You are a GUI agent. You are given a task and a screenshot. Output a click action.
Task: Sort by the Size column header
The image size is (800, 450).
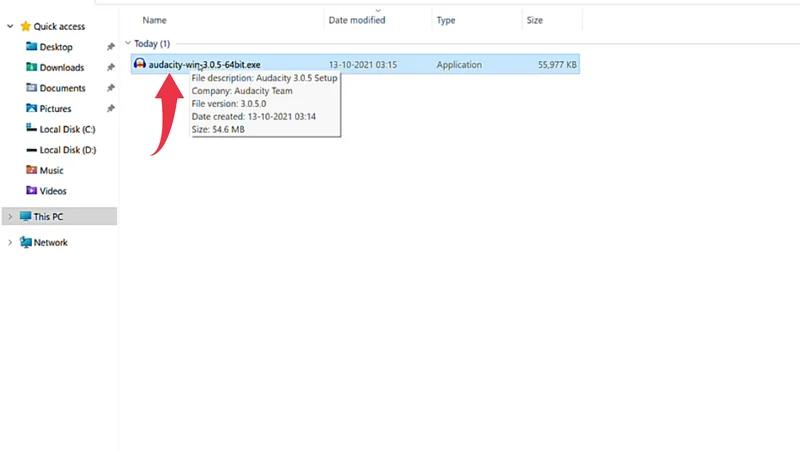point(535,19)
